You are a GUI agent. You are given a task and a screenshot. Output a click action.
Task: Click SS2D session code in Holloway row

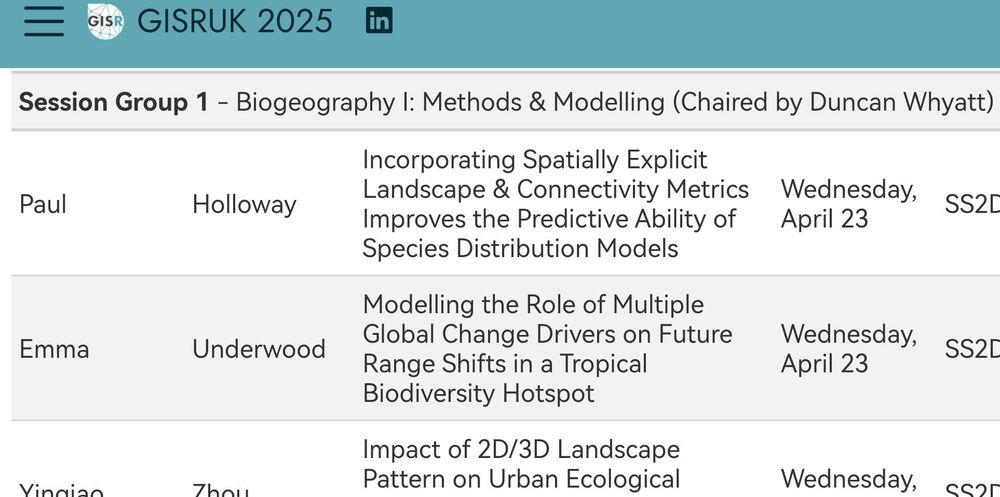pyautogui.click(x=972, y=204)
